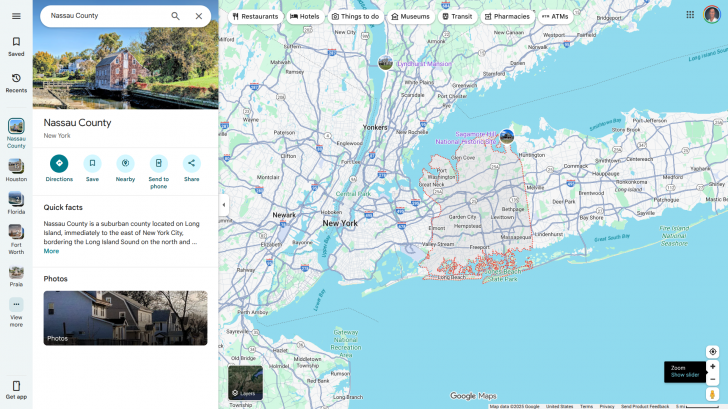Open the Layers map view switcher
Screen dimensions: 728x409
pos(245,383)
